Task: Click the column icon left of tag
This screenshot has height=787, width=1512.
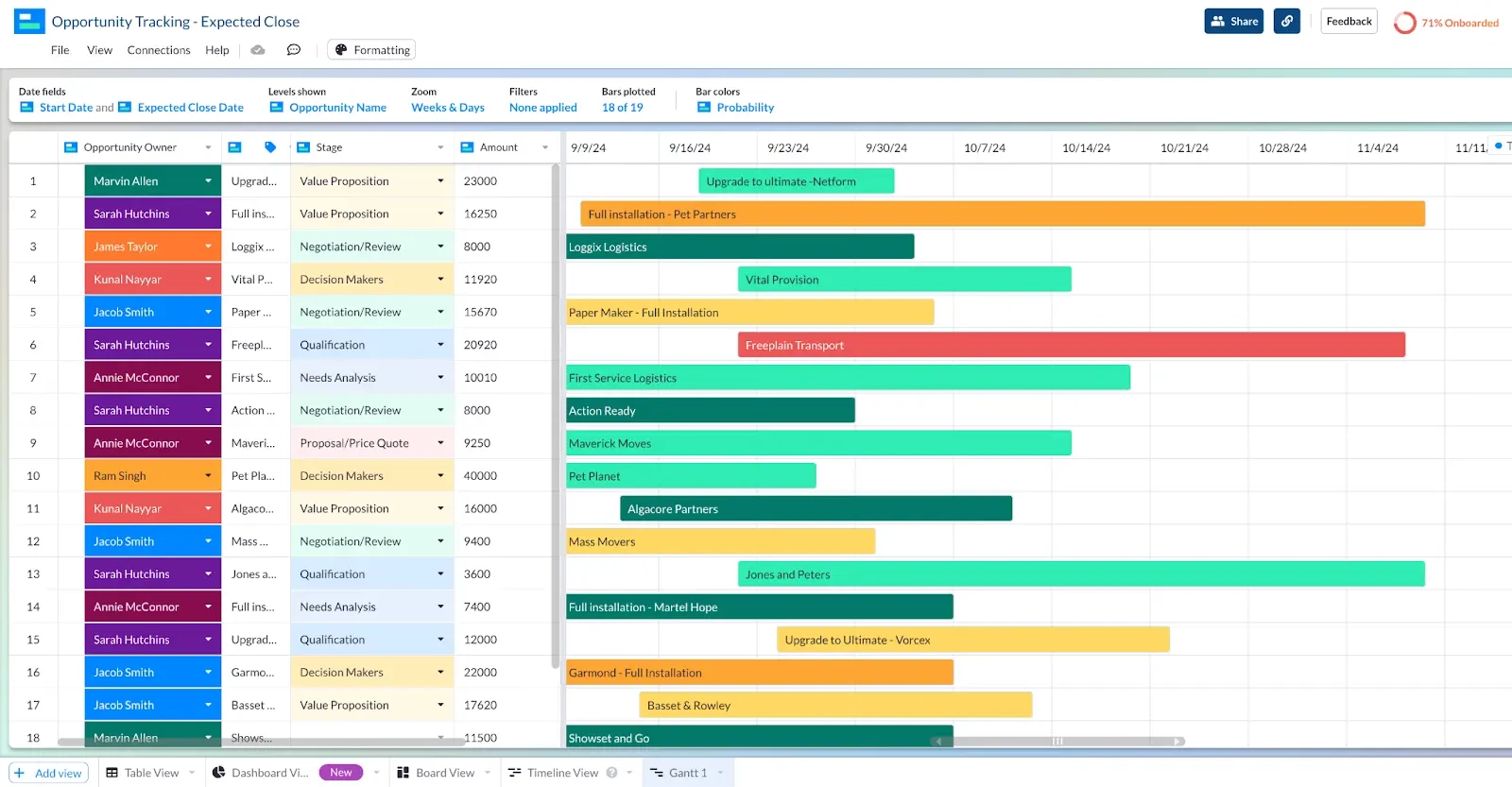Action: pos(235,147)
